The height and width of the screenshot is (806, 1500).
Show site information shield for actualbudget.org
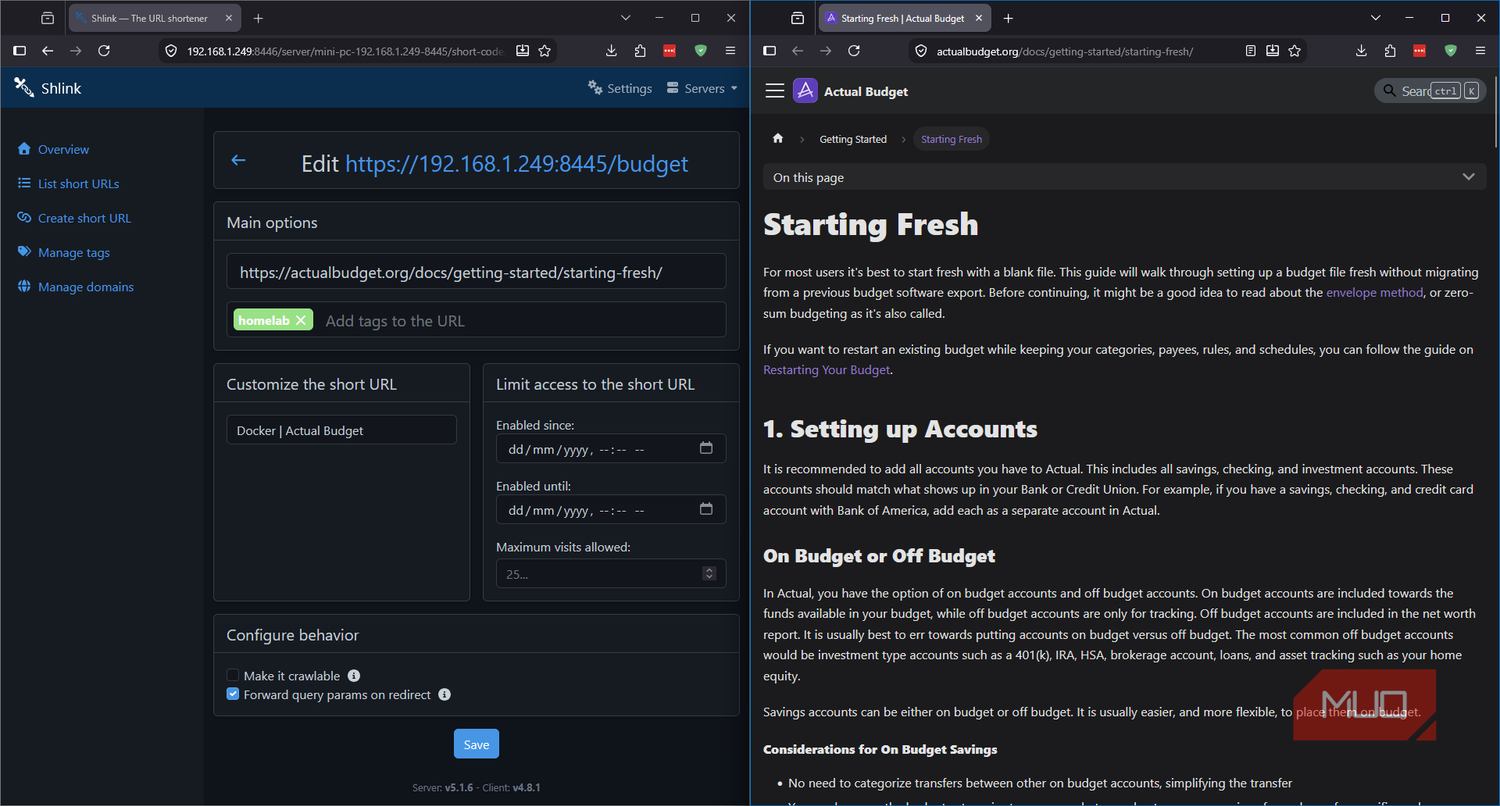coord(921,51)
